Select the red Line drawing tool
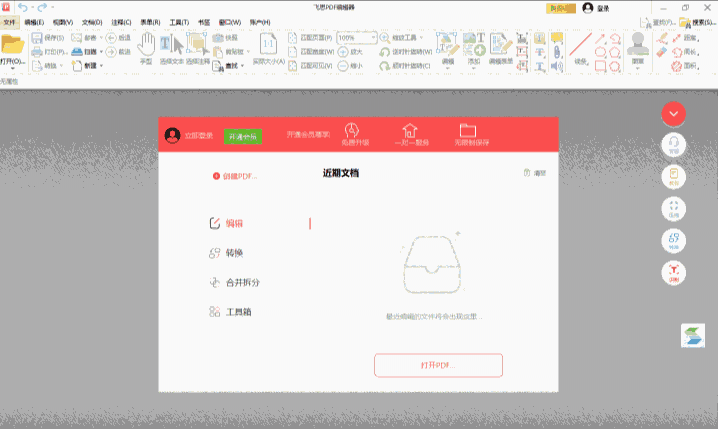 (x=580, y=44)
